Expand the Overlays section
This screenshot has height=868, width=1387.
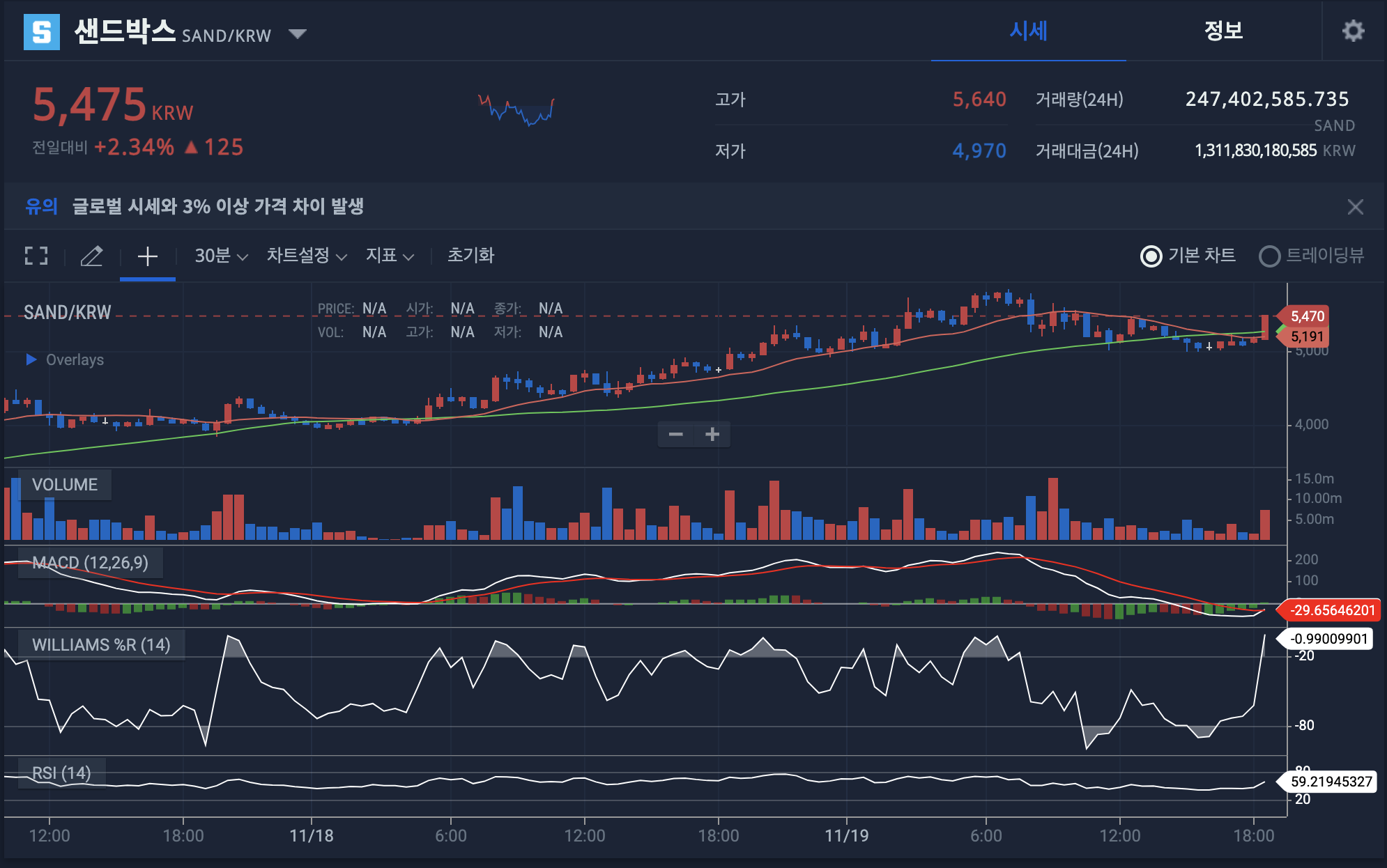tap(31, 359)
